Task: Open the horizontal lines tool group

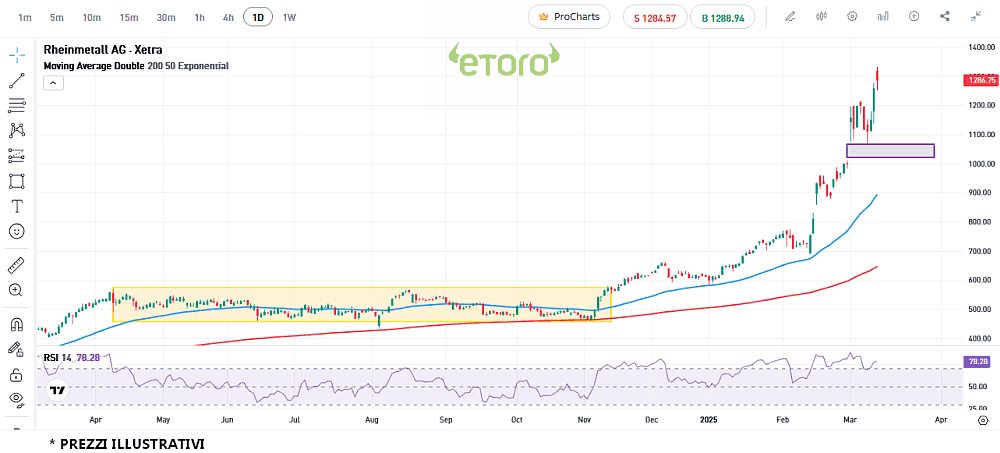Action: coord(17,105)
